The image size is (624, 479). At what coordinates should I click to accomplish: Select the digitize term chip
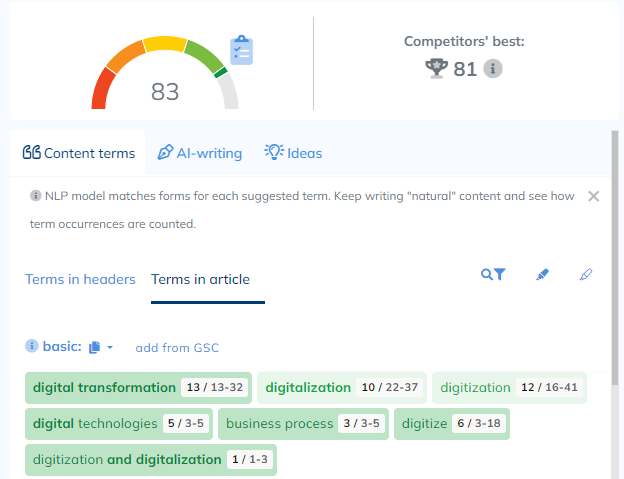[452, 424]
